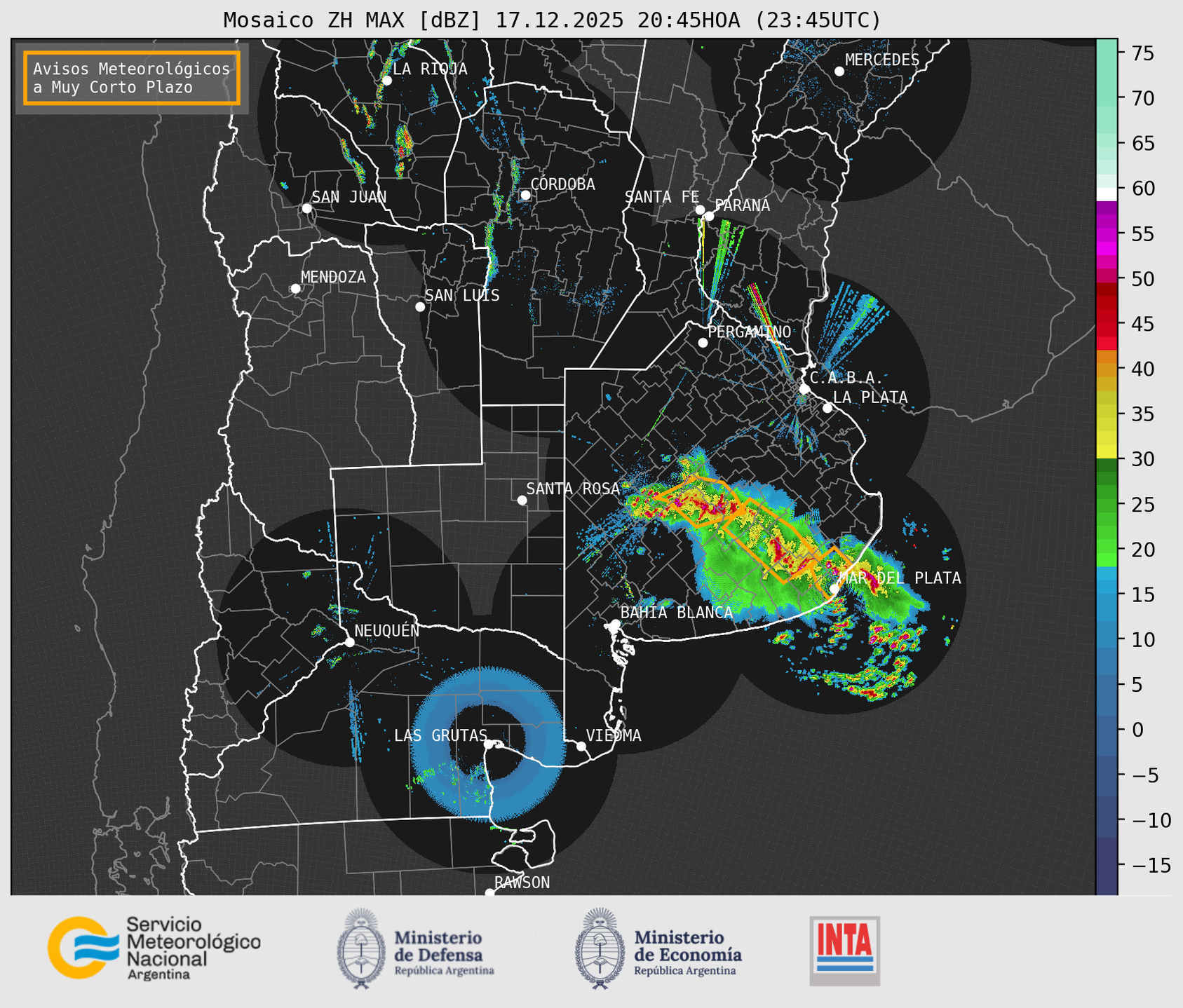Click the SAN JUAN city marker dot
Image resolution: width=1183 pixels, height=1008 pixels.
pyautogui.click(x=306, y=208)
